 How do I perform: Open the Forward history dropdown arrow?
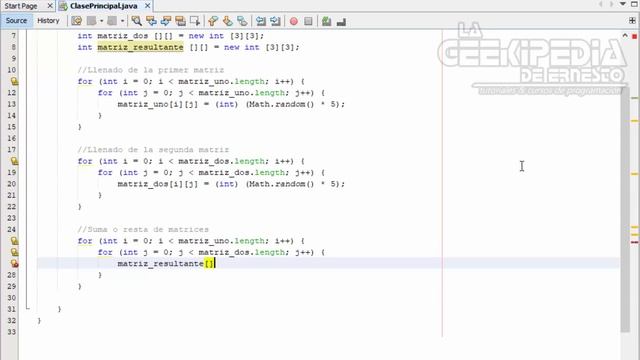tap(122, 21)
